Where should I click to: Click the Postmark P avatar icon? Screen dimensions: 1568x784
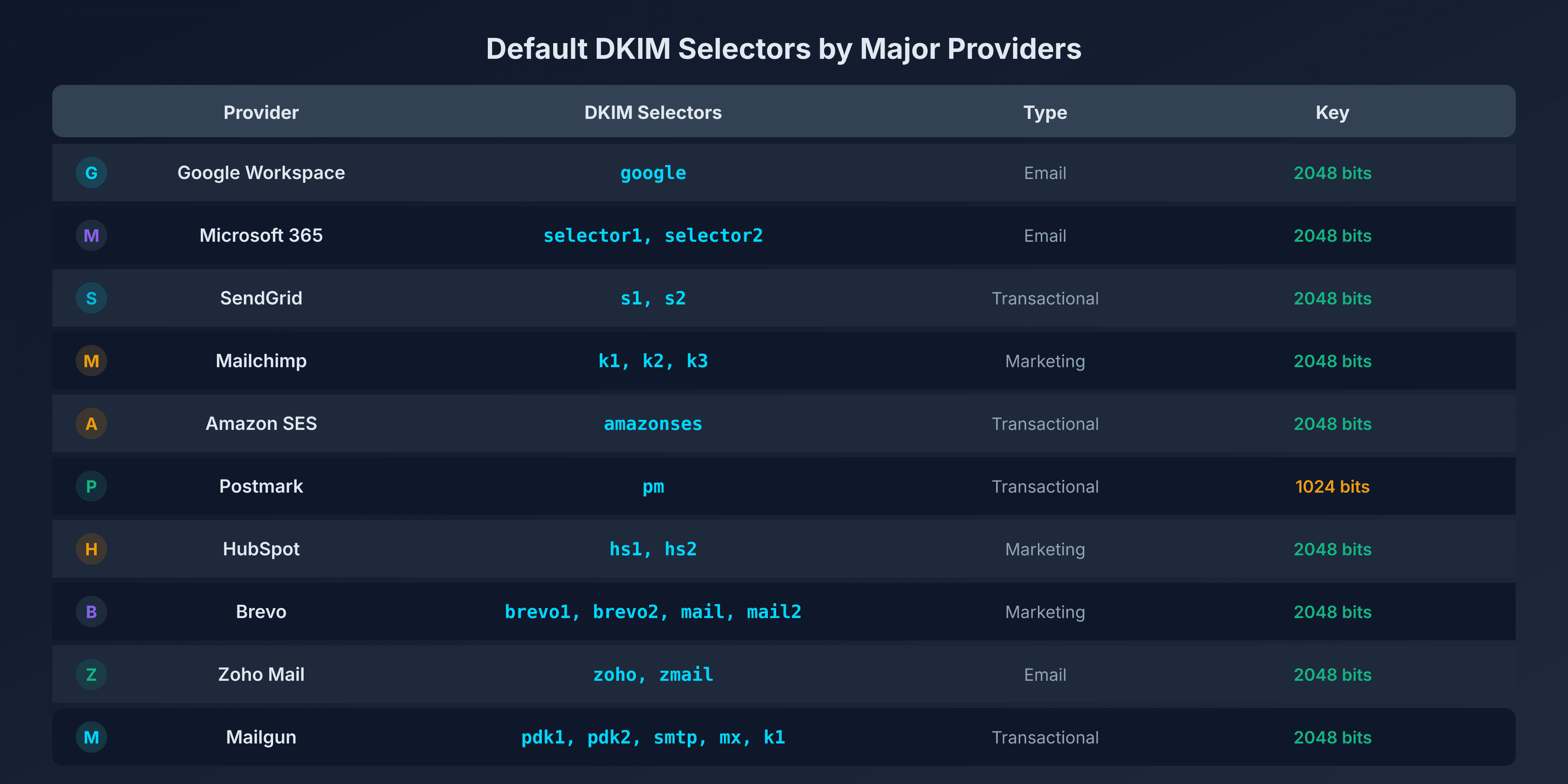[91, 487]
